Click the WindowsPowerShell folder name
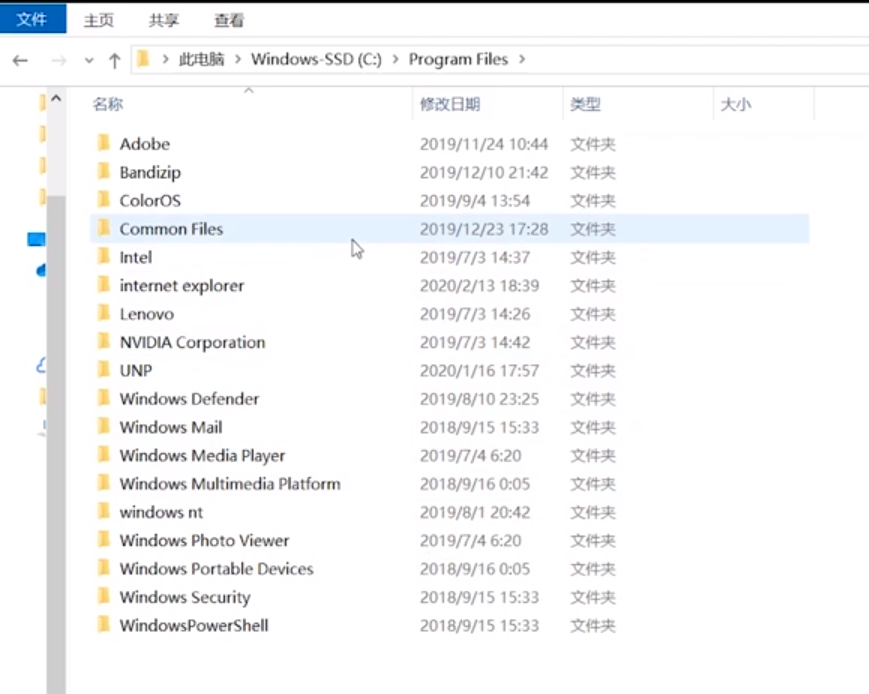The width and height of the screenshot is (869, 694). (194, 625)
